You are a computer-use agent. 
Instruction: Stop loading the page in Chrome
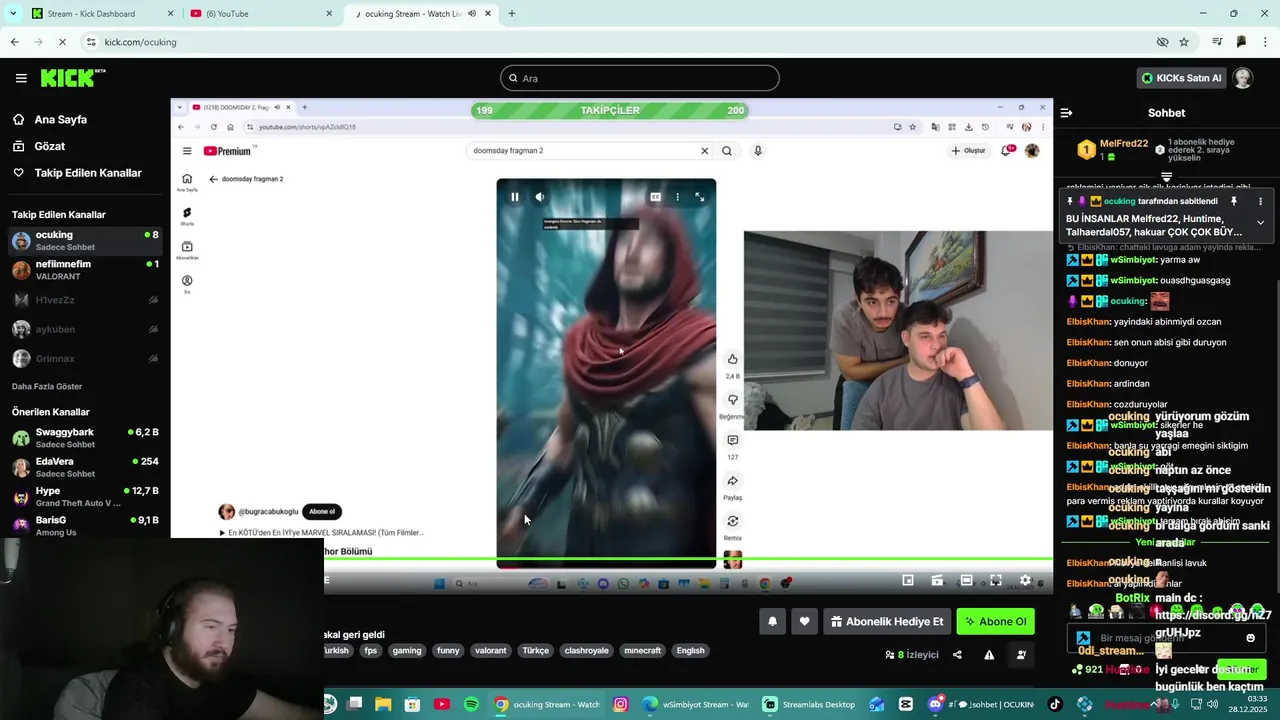[x=62, y=42]
